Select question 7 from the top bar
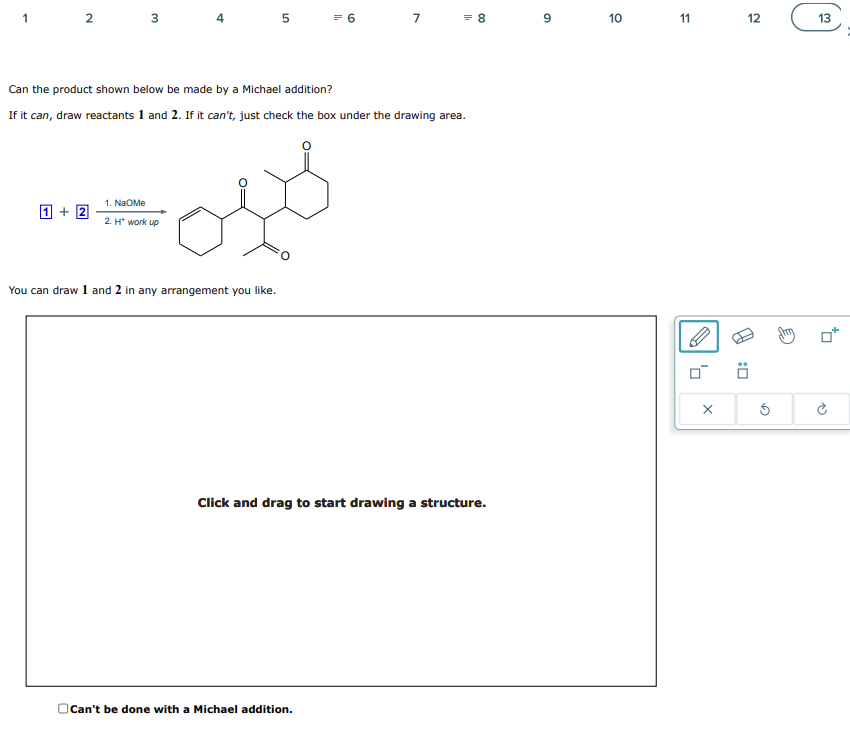This screenshot has height=756, width=850. click(416, 17)
